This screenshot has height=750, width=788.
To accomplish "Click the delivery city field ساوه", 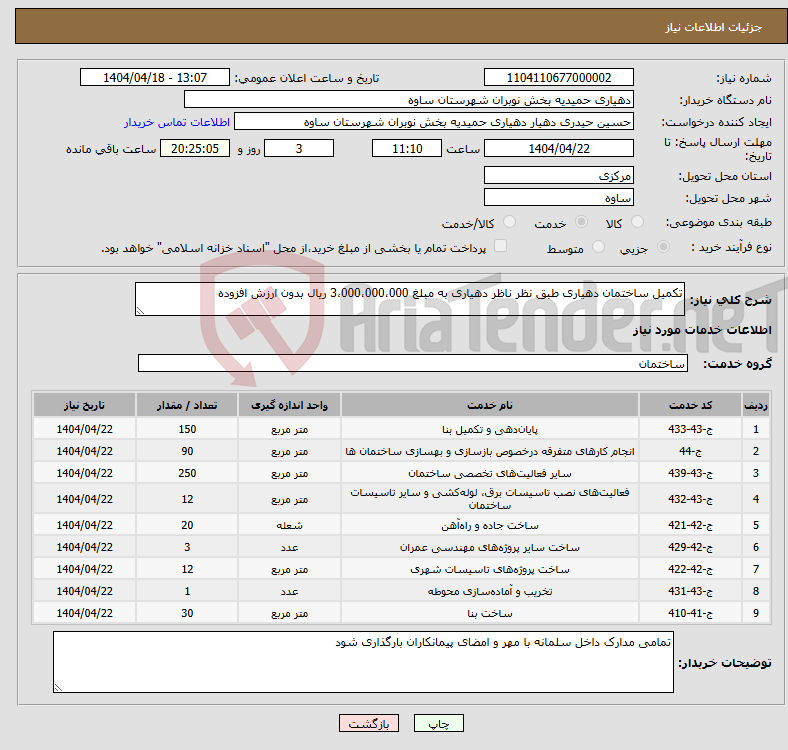I will [558, 198].
